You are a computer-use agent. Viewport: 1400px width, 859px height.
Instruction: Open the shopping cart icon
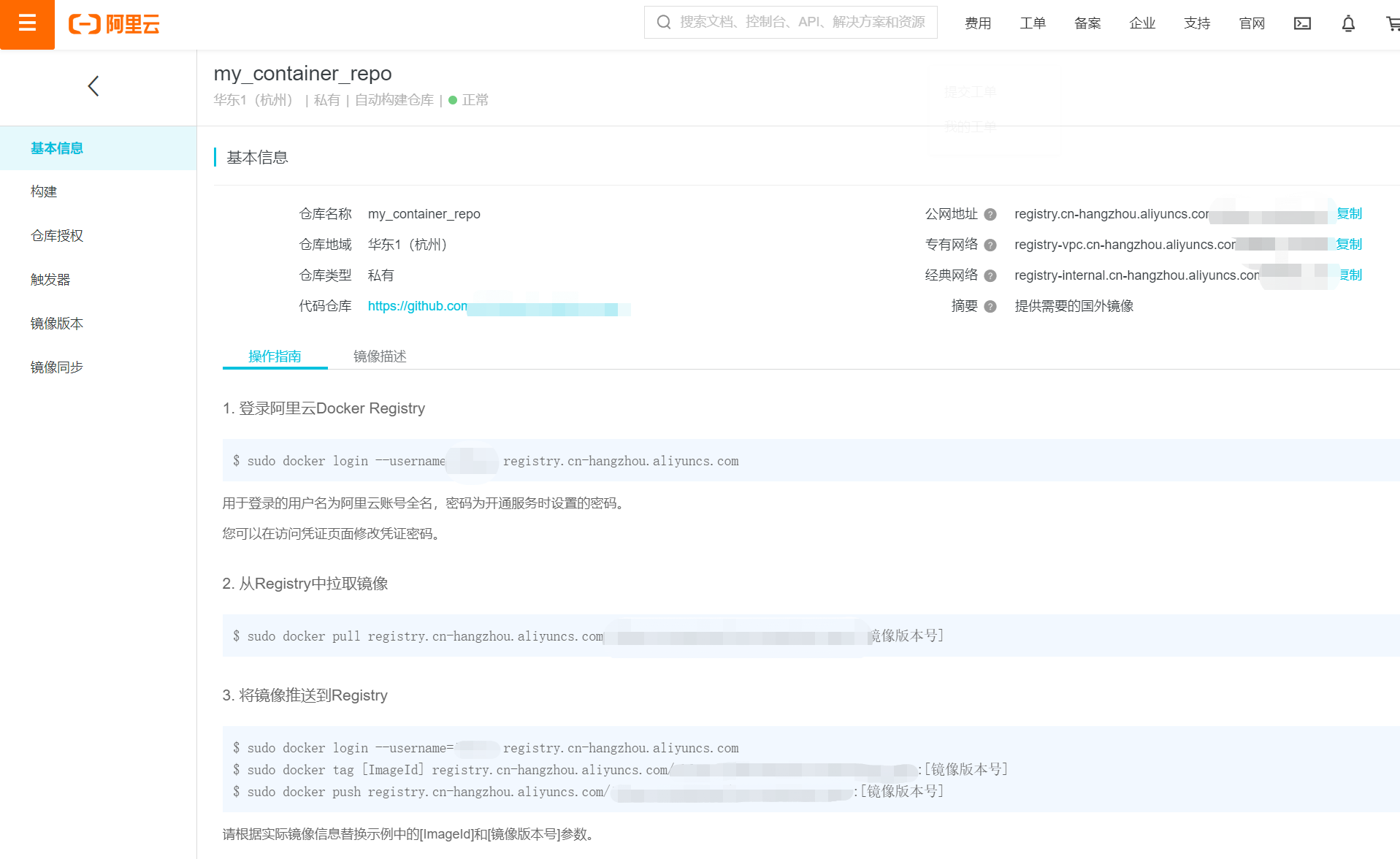pyautogui.click(x=1393, y=23)
